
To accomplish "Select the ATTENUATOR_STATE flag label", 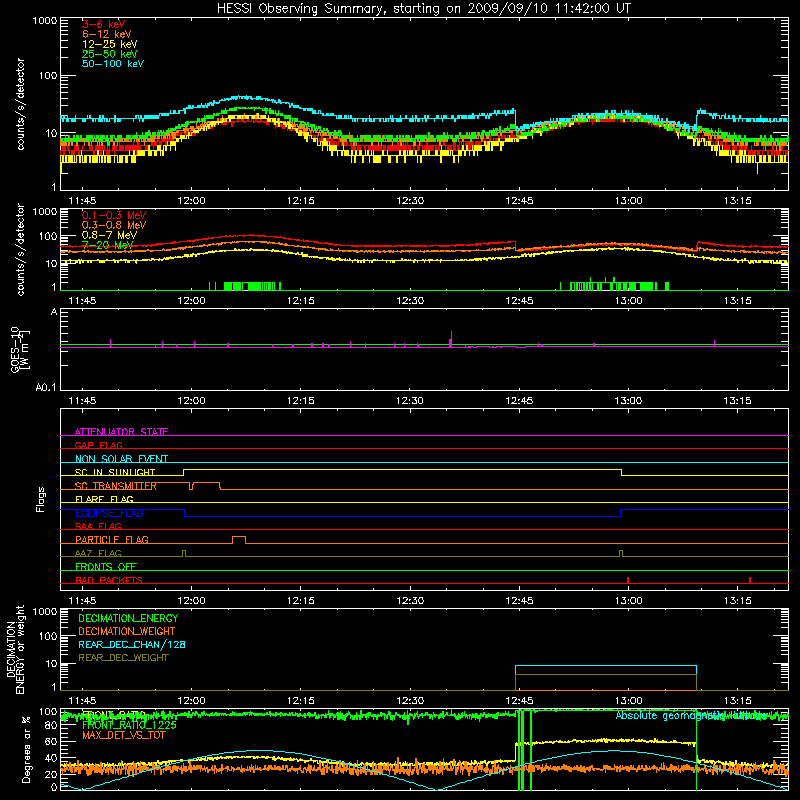I will click(x=121, y=432).
